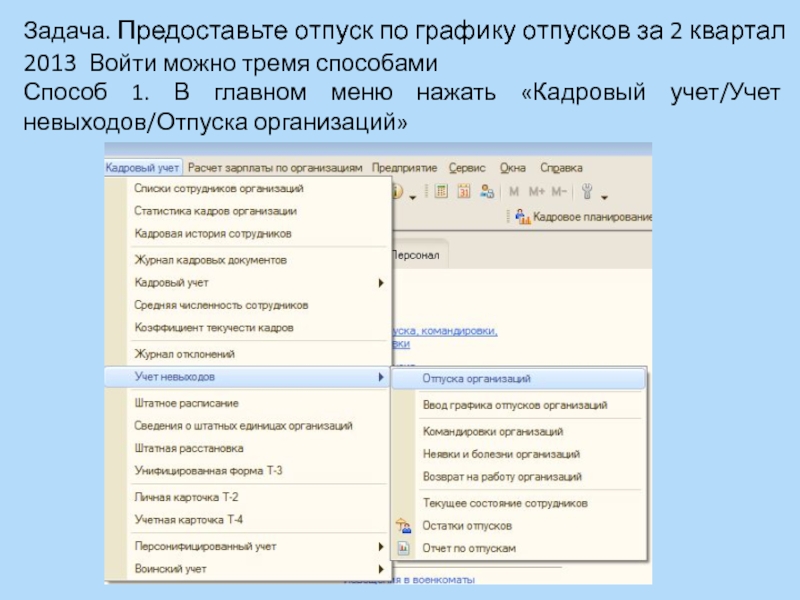Expand the arrow next to the wrench icon
The width and height of the screenshot is (800, 600).
click(x=605, y=197)
